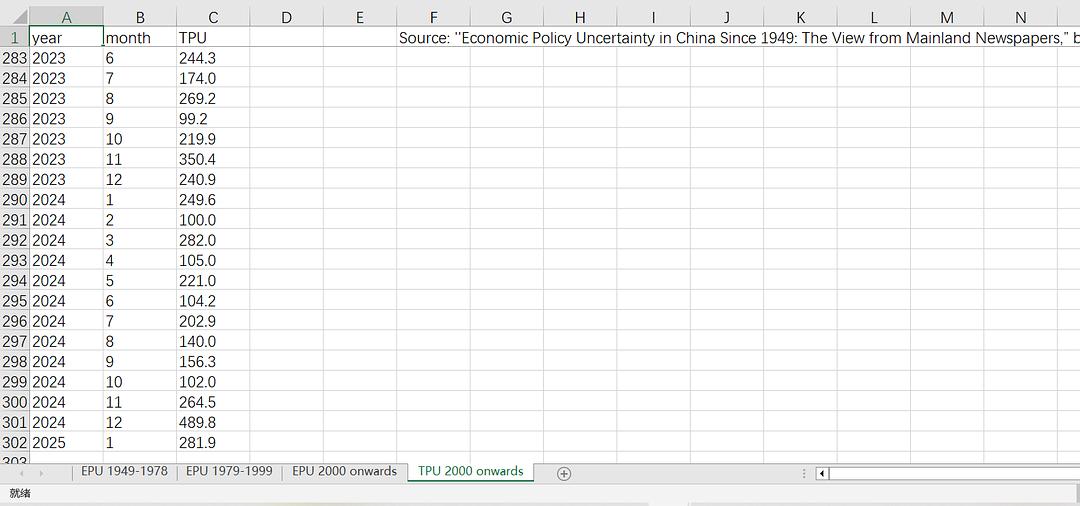Click the 'year' header cell
The width and height of the screenshot is (1080, 506).
coord(66,38)
